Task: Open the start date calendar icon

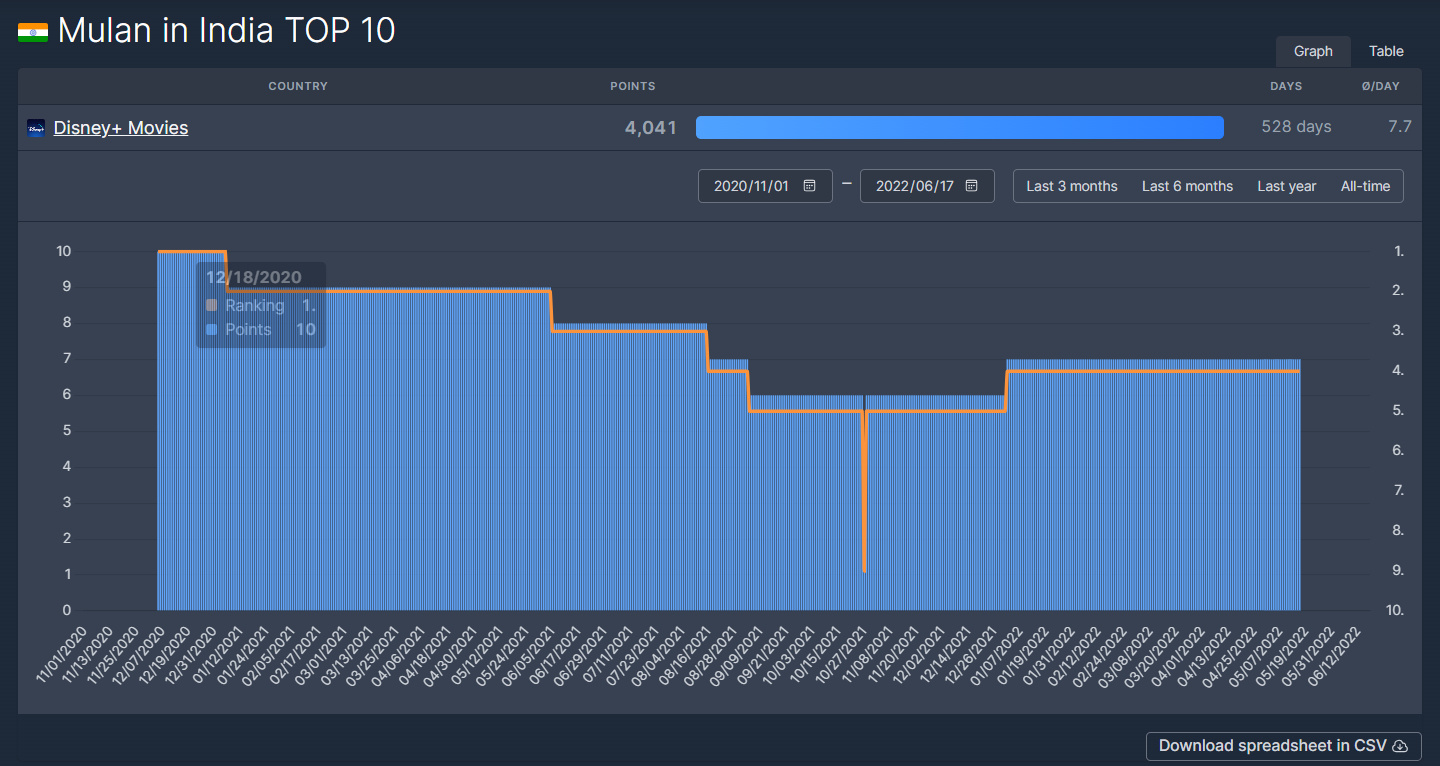Action: coord(810,186)
